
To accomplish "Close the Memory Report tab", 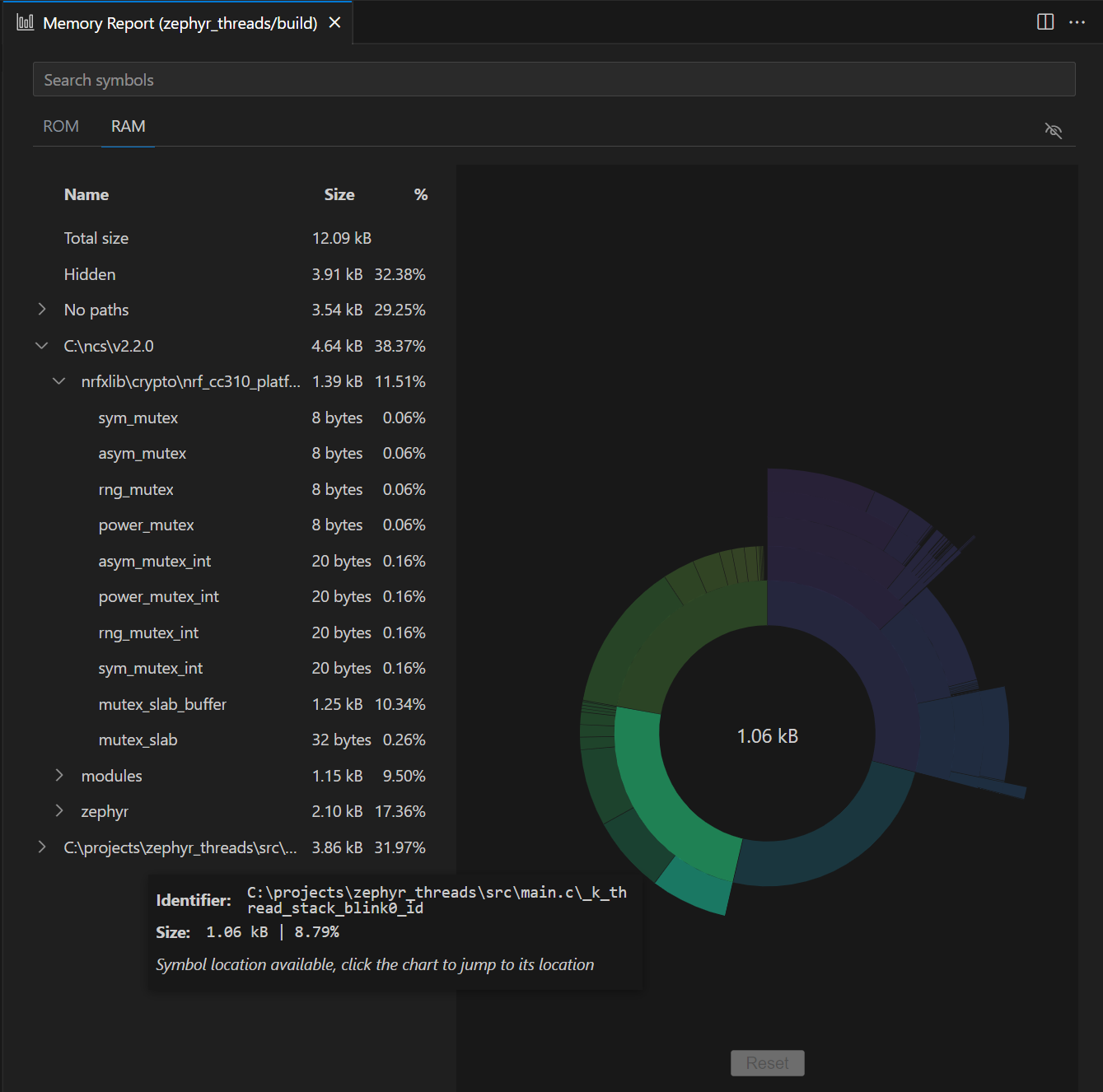I will 334,23.
